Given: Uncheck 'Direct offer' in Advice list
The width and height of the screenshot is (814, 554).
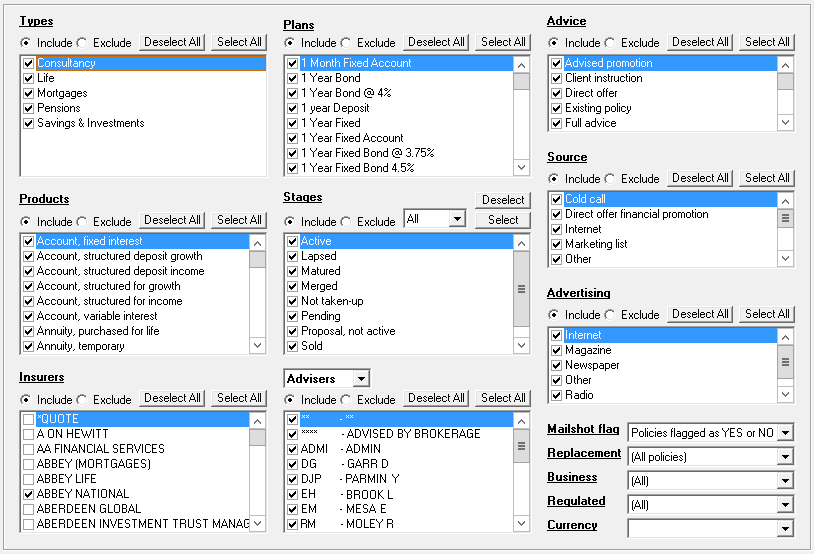Looking at the screenshot, I should tap(557, 93).
